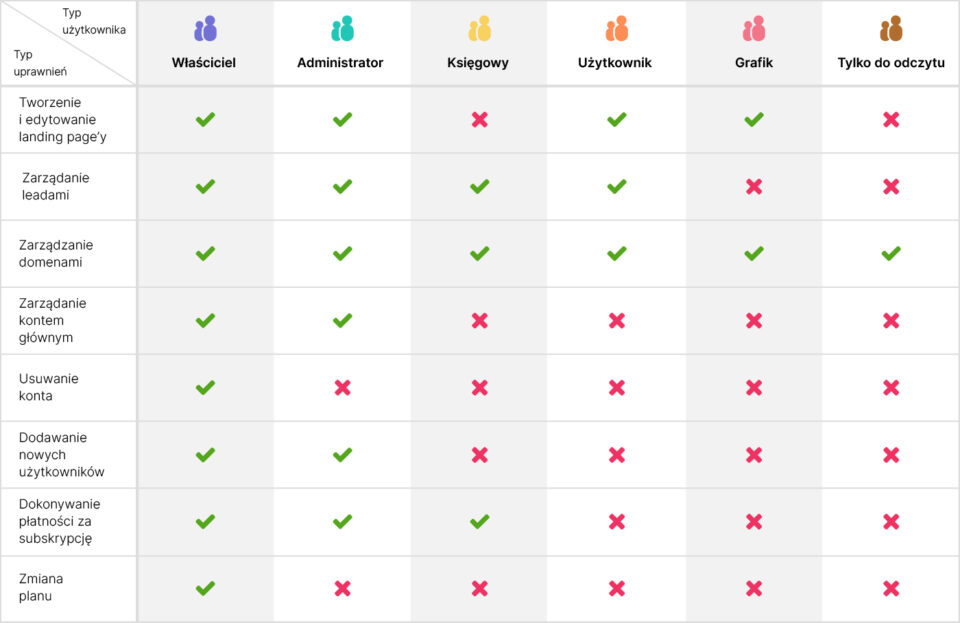Click the Usuwanie konta row label
Viewport: 960px width, 623px height.
48,387
